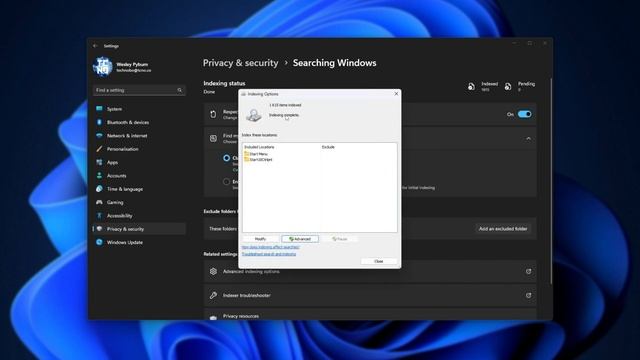Click the Find my files icon
The width and height of the screenshot is (640, 360).
[x=213, y=138]
